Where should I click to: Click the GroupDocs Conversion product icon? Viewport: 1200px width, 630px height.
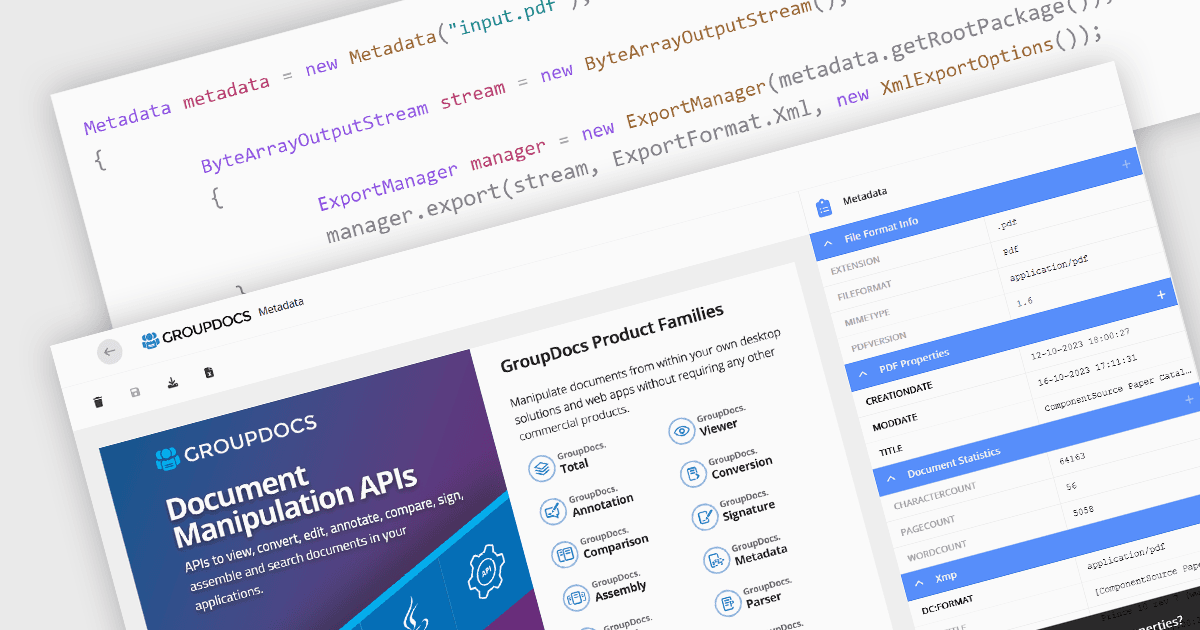[x=693, y=474]
